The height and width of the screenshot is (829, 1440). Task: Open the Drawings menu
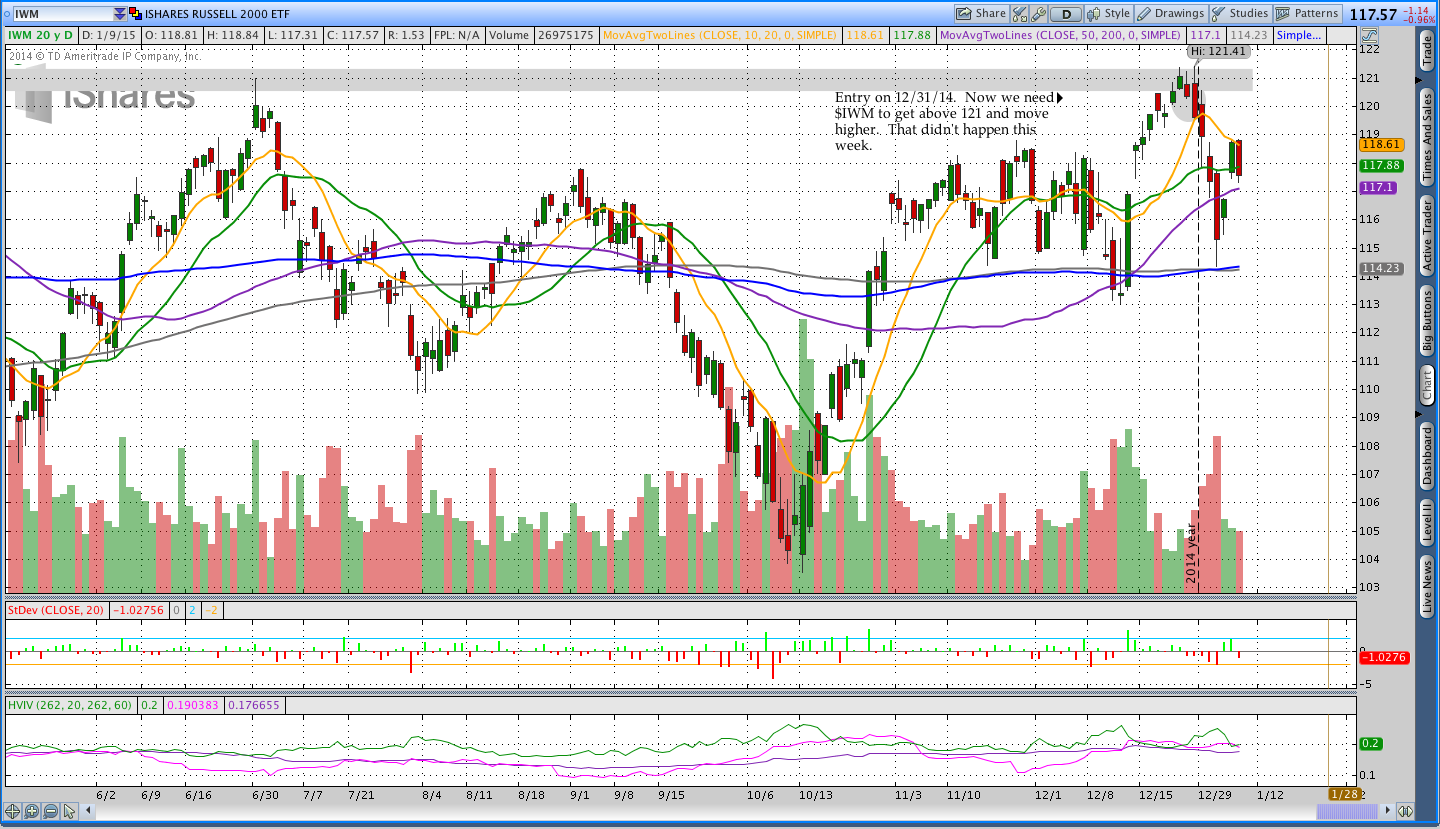(x=1171, y=14)
